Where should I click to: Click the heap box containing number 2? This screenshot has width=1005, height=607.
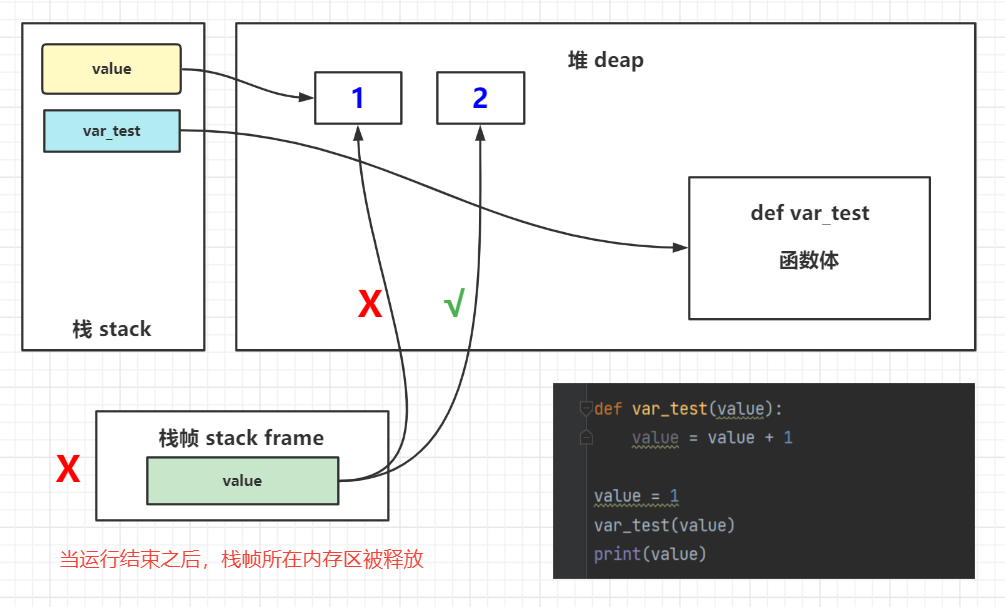tap(479, 97)
